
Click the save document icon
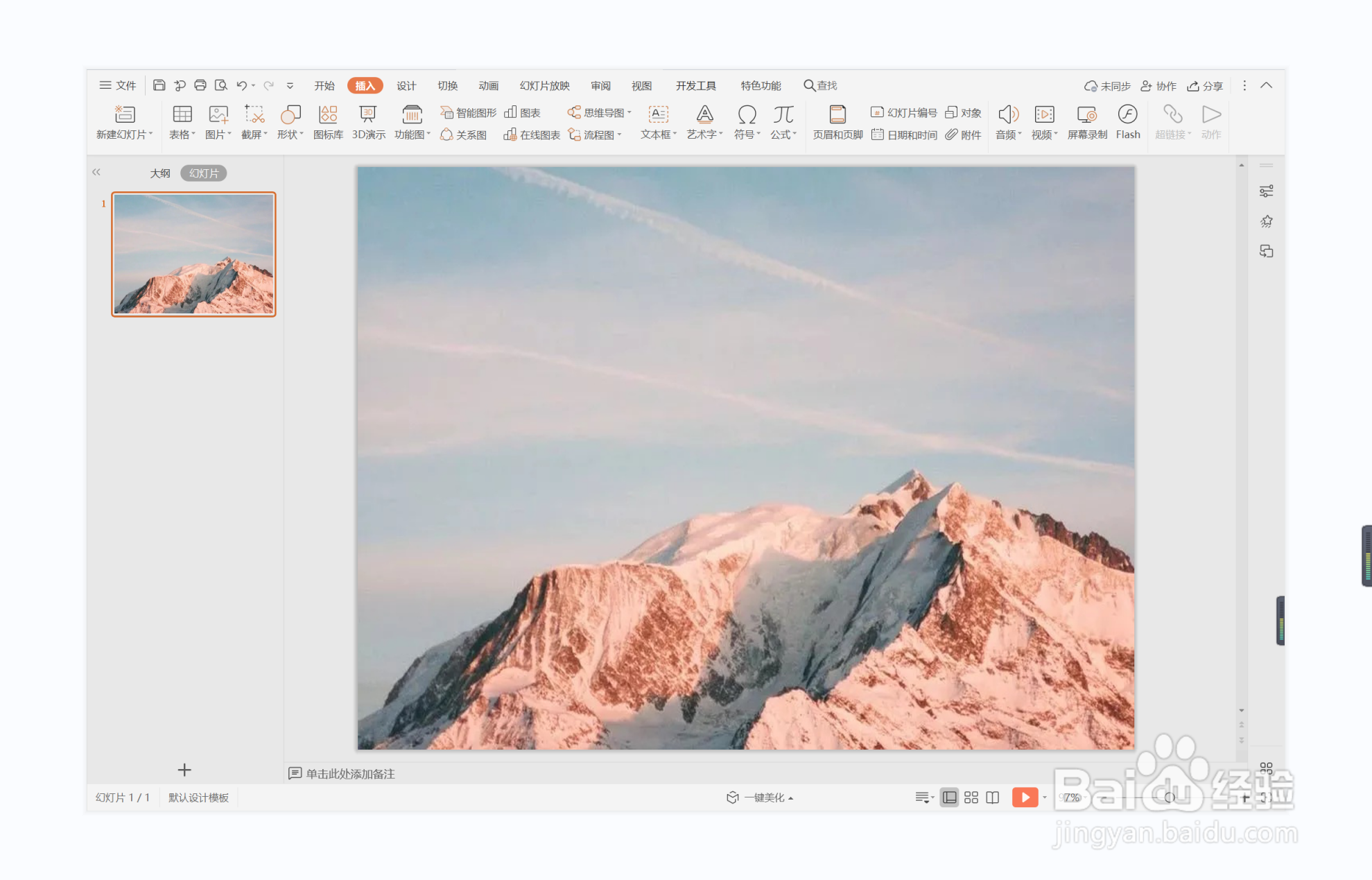[159, 85]
